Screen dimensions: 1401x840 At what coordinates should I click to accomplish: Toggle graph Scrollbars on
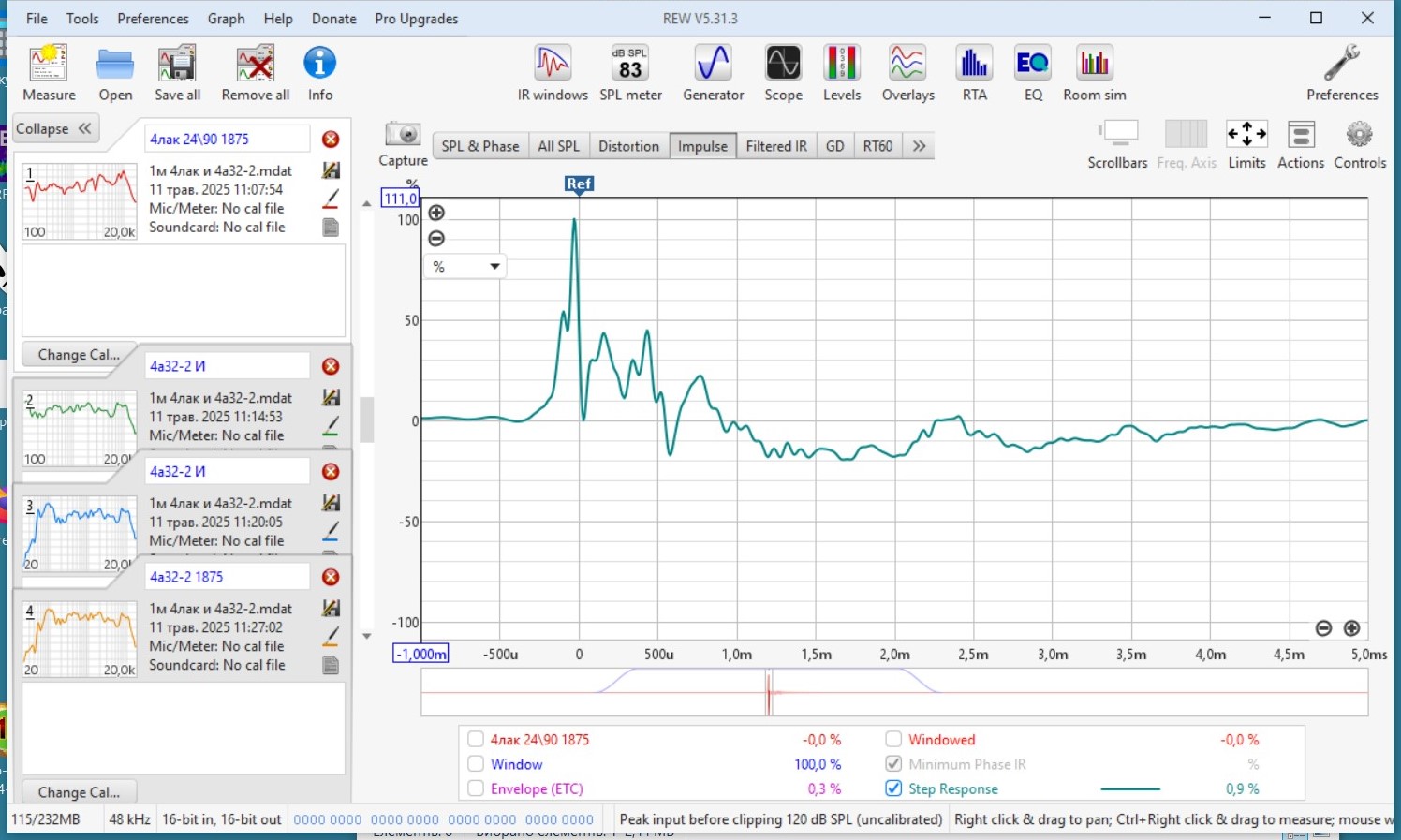click(1117, 144)
